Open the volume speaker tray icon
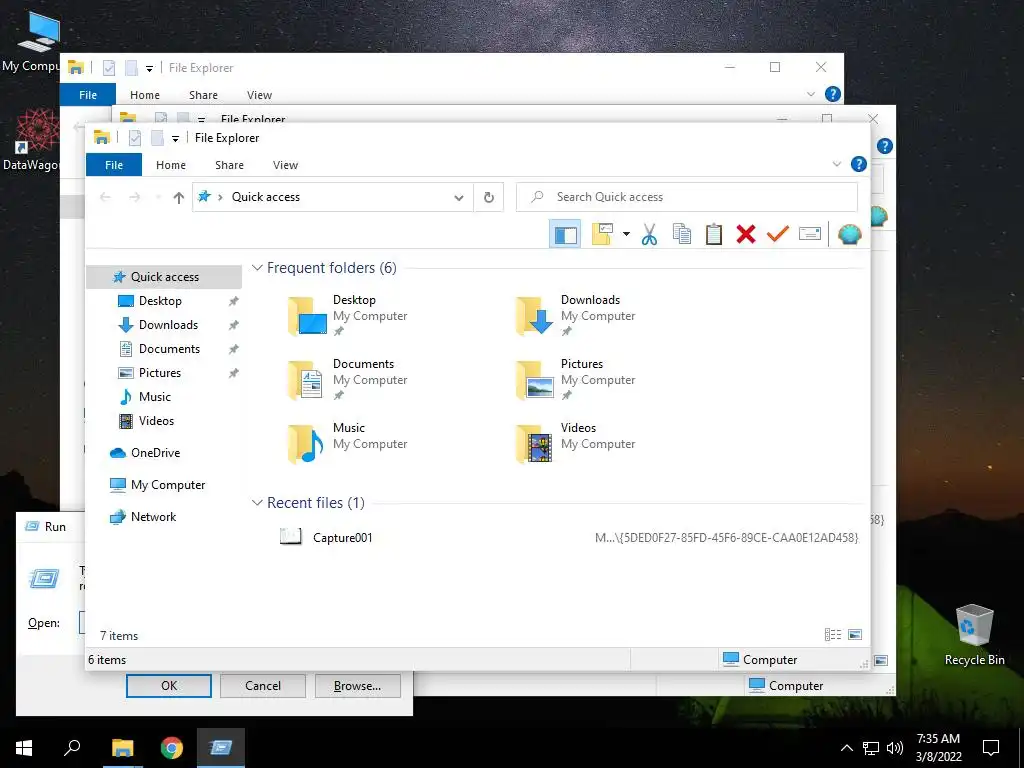Screen dimensions: 1024x768 point(895,748)
